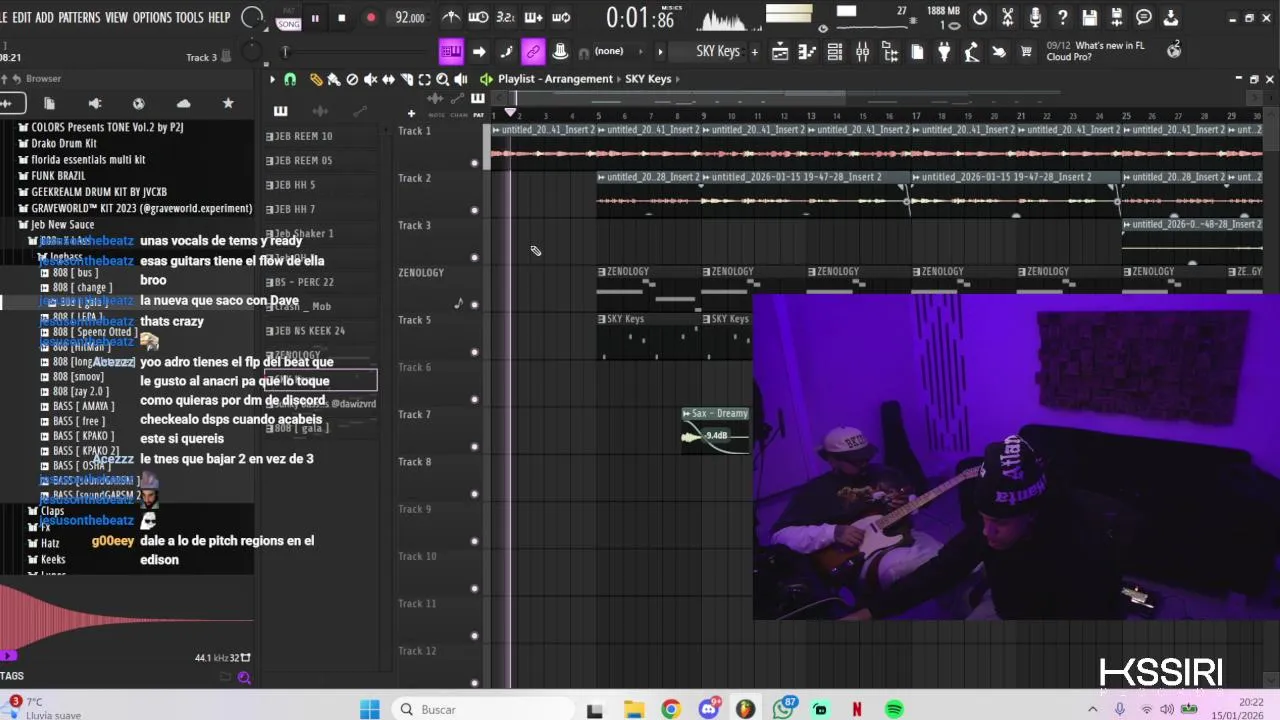Click the shopping cart icon
This screenshot has width=1280, height=720.
click(1026, 52)
